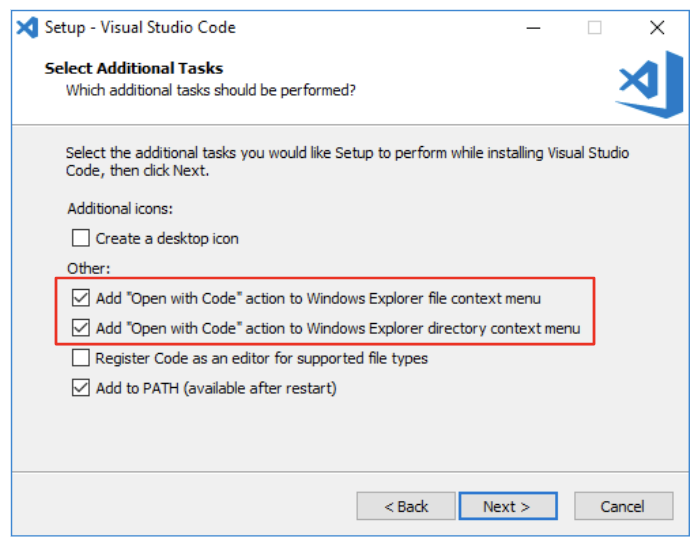The image size is (700, 548).
Task: Click the 'Additional icons:' group label
Action: (120, 208)
